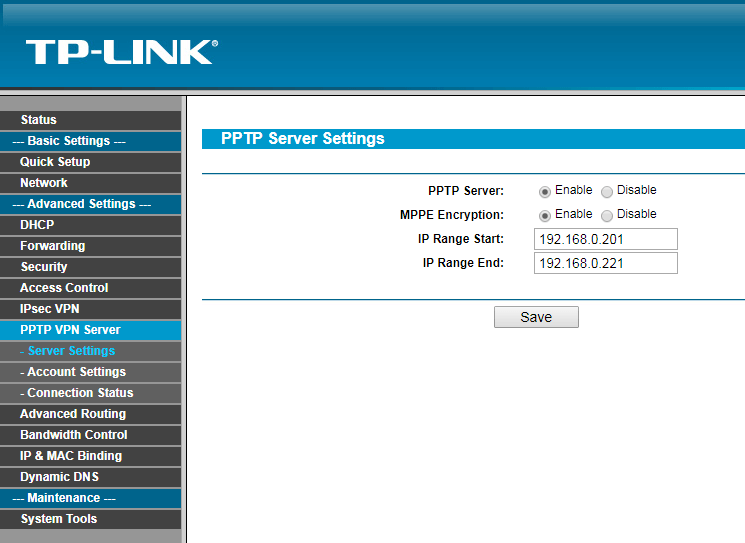Click the IP Range End field
Screen dimensions: 745x543
pos(606,263)
